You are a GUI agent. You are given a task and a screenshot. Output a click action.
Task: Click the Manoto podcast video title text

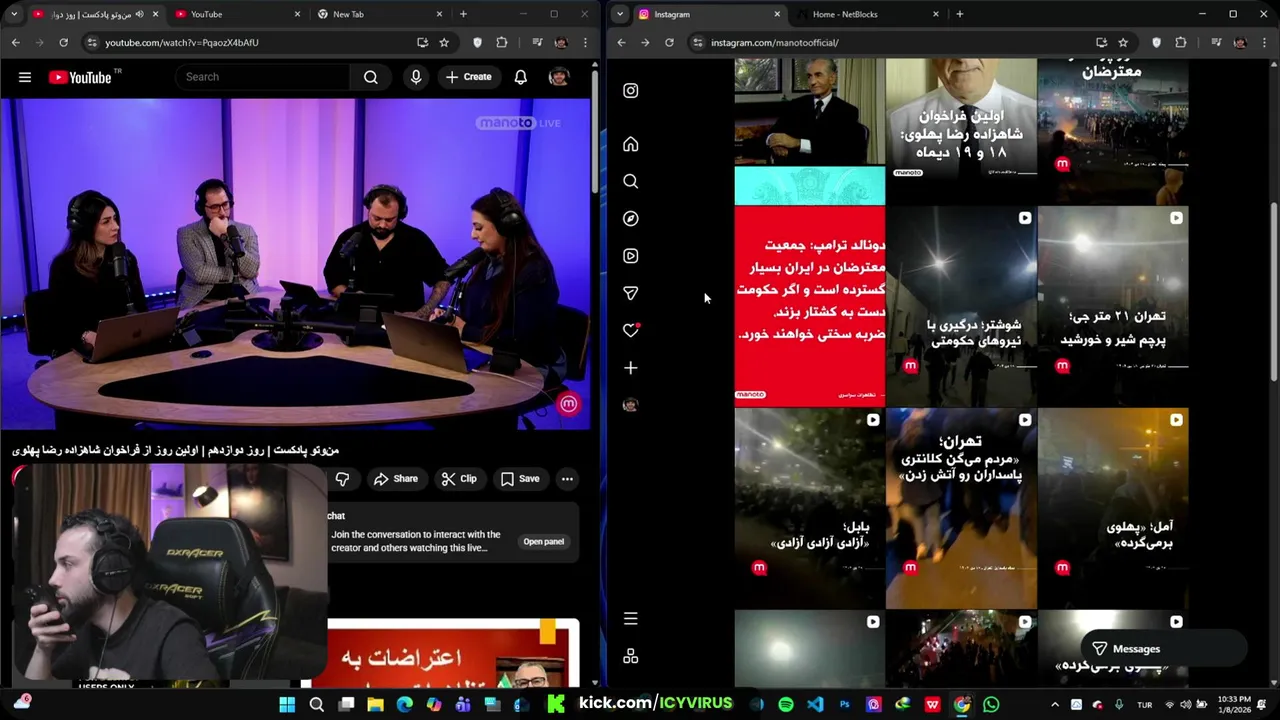click(175, 451)
